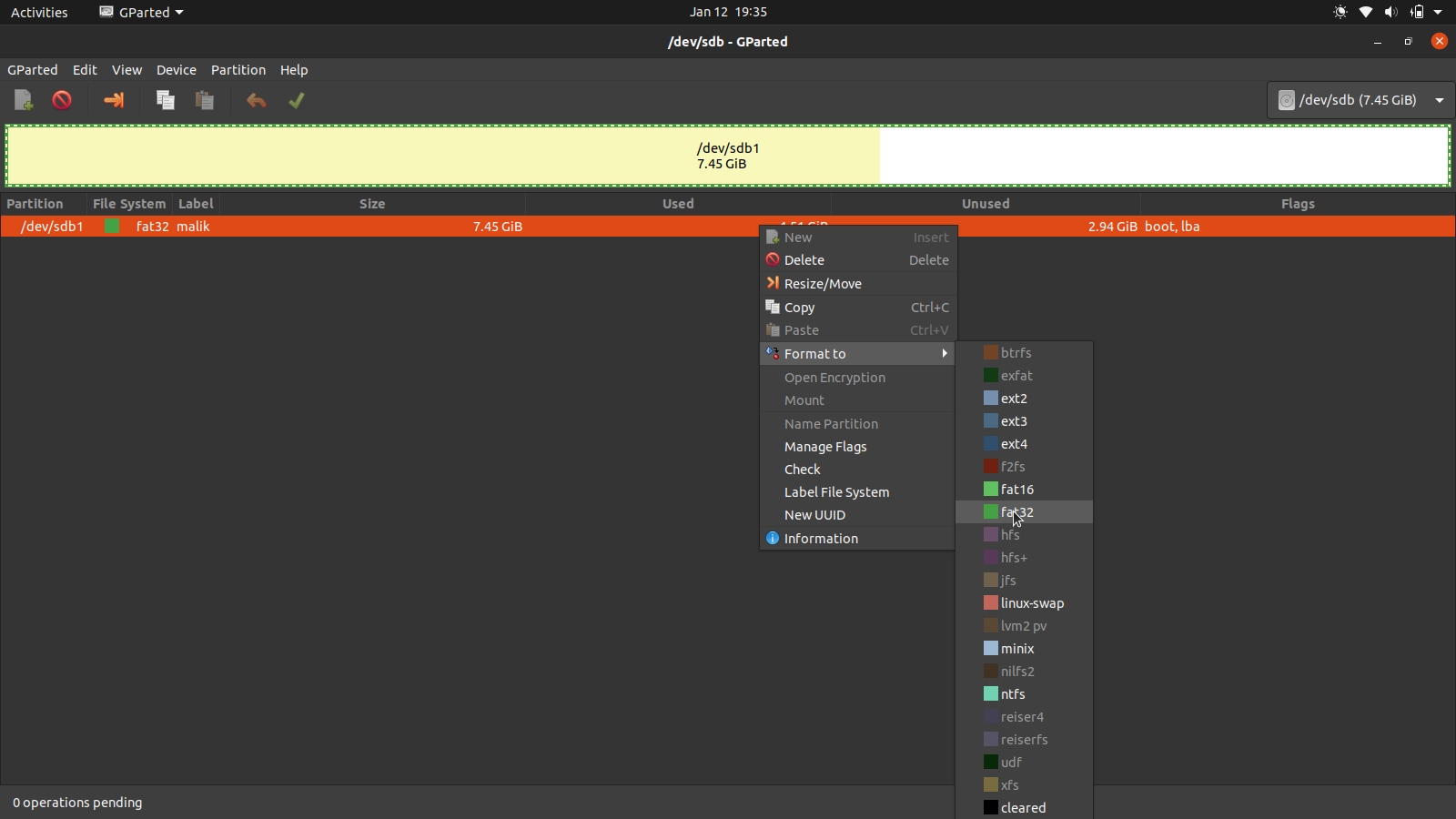
Task: Click the Delete partition toolbar icon
Action: (61, 100)
